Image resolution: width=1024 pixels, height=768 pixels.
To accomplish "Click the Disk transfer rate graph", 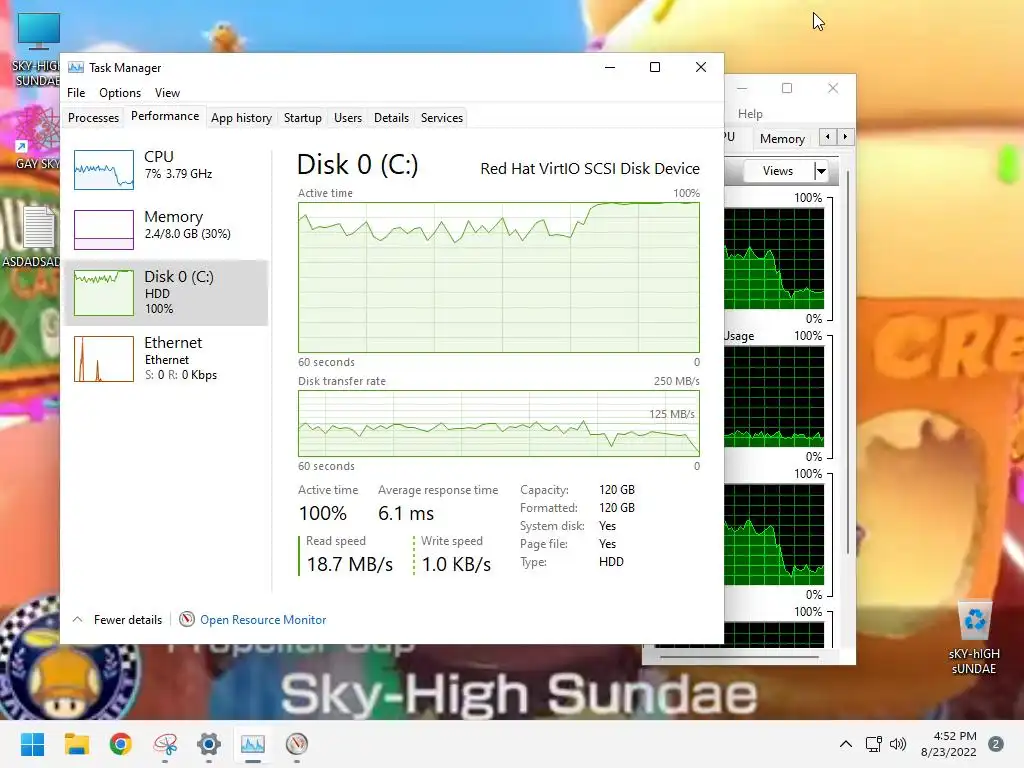I will click(x=499, y=424).
